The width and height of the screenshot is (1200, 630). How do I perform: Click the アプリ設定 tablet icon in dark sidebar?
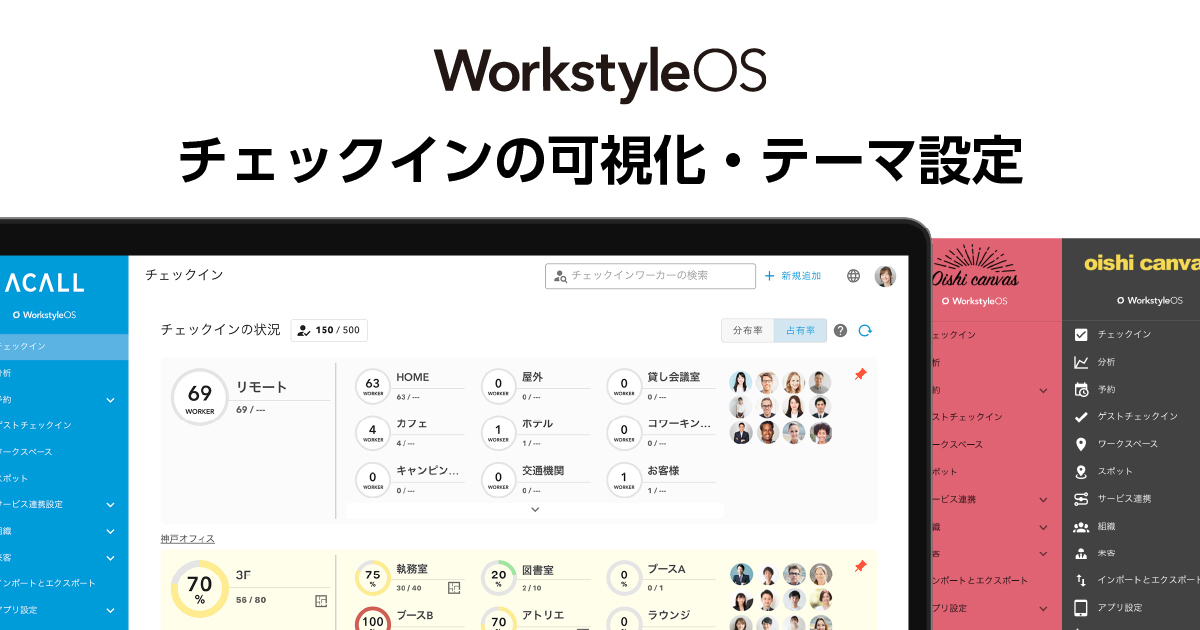1080,607
